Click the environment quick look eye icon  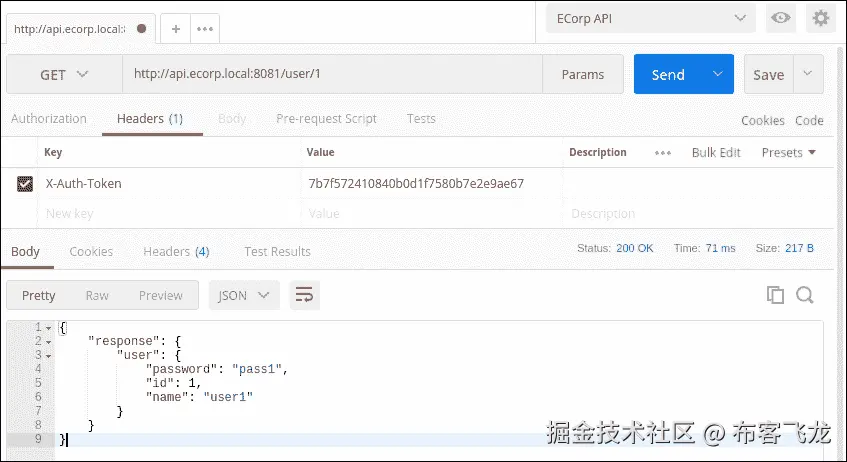click(x=781, y=18)
